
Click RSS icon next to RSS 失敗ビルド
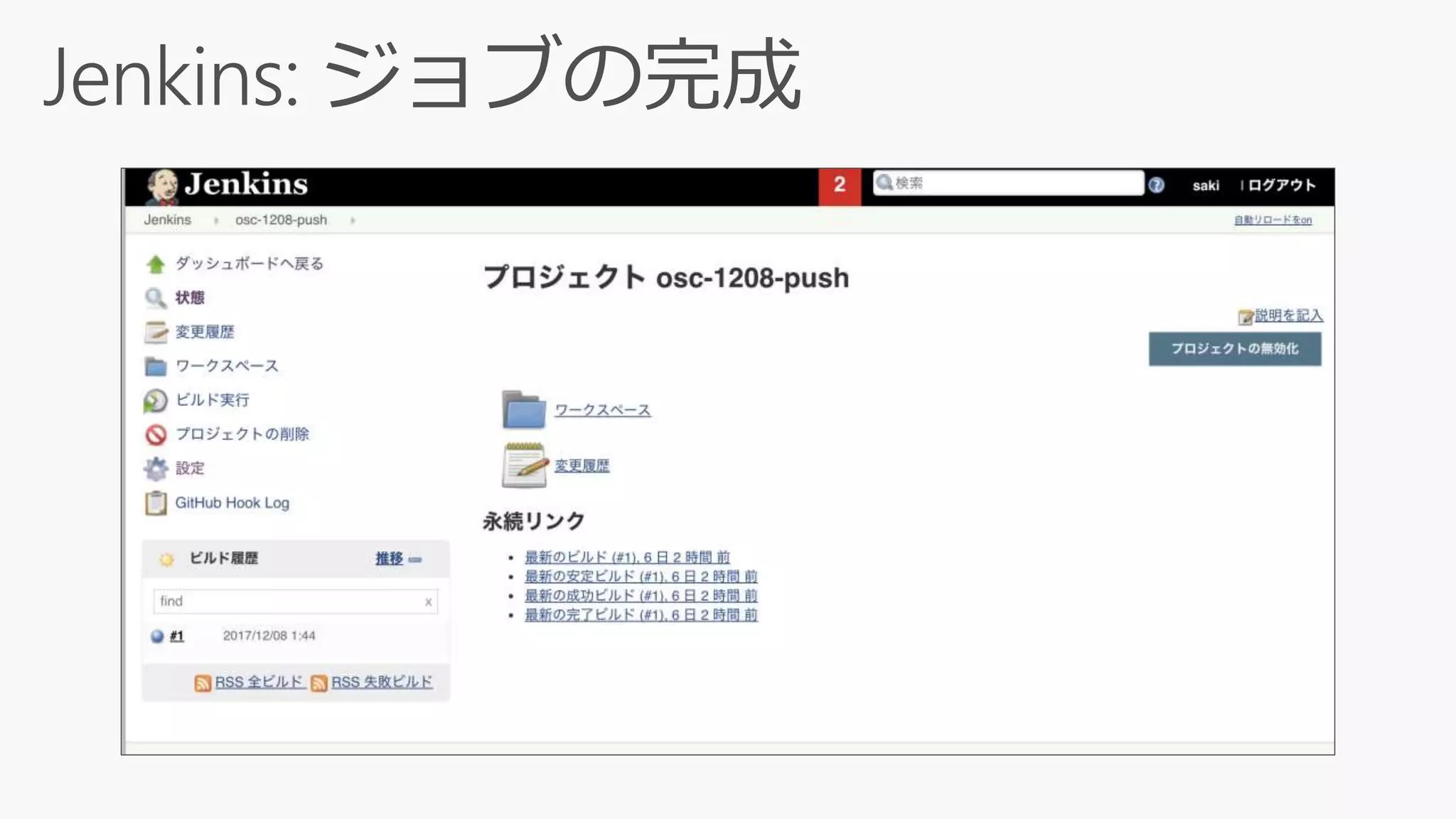click(319, 683)
